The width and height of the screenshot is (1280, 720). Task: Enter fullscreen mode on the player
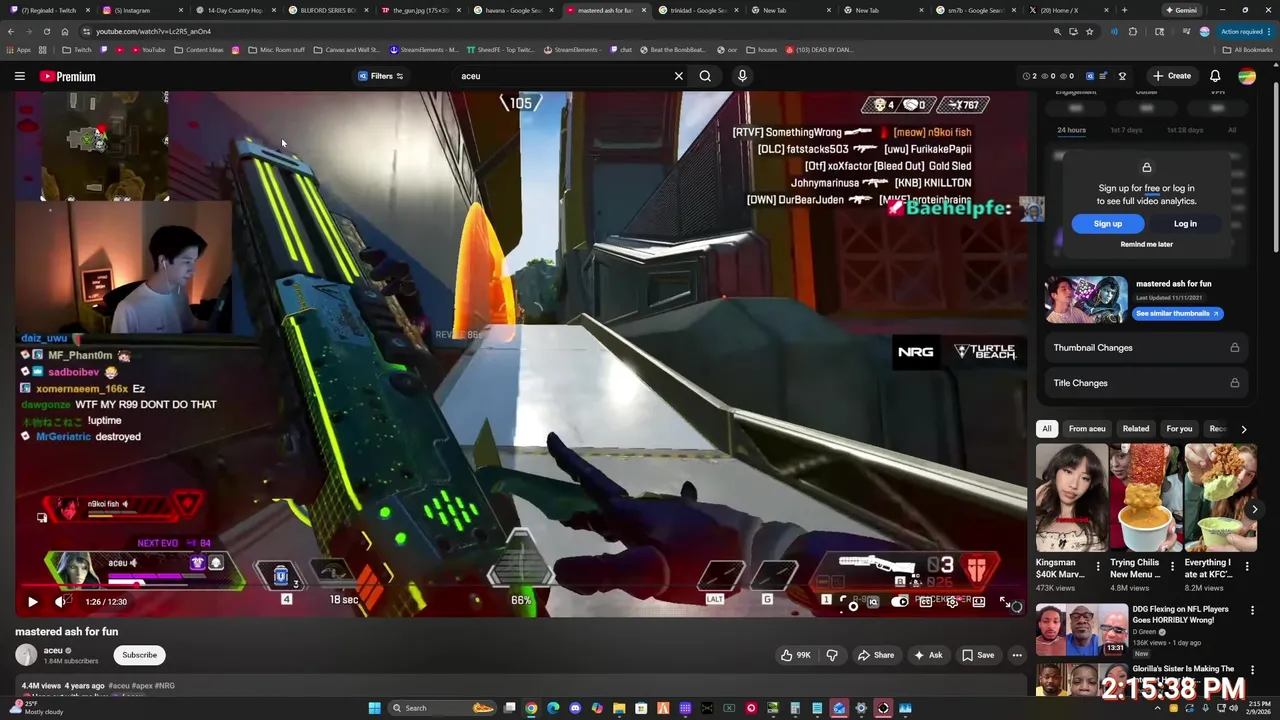pos(1005,602)
